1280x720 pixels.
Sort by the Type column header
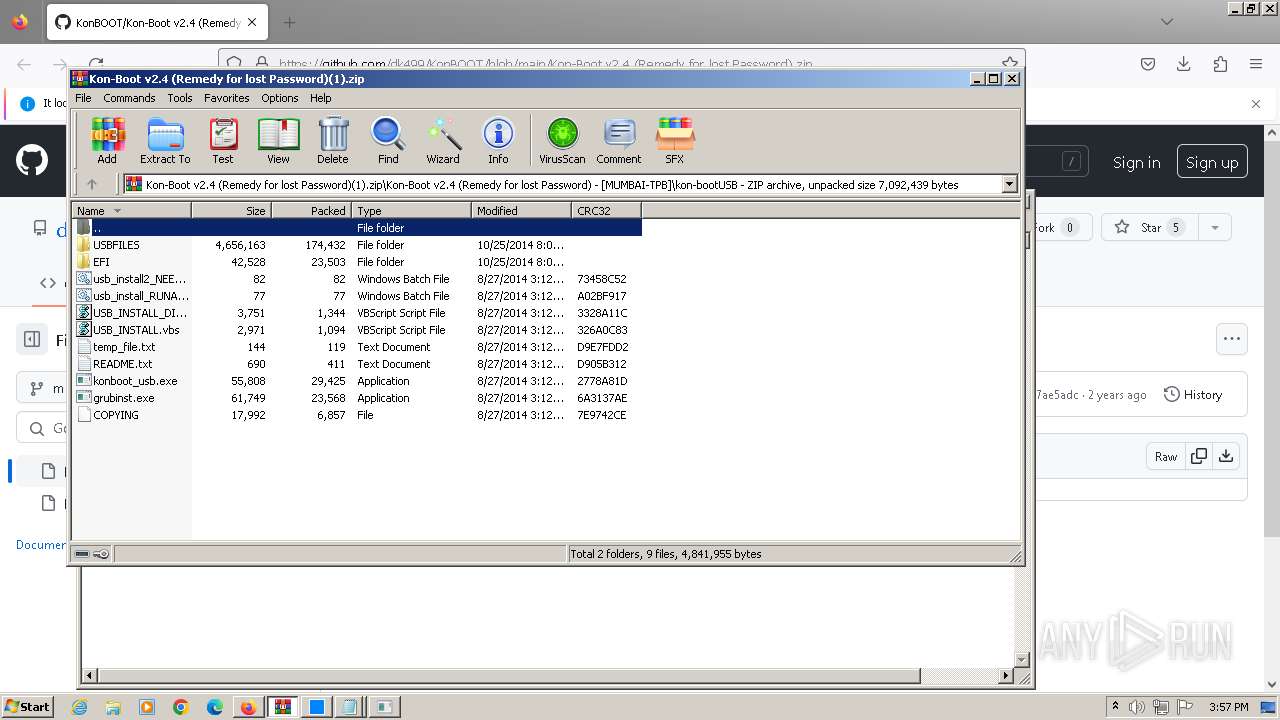coord(411,211)
